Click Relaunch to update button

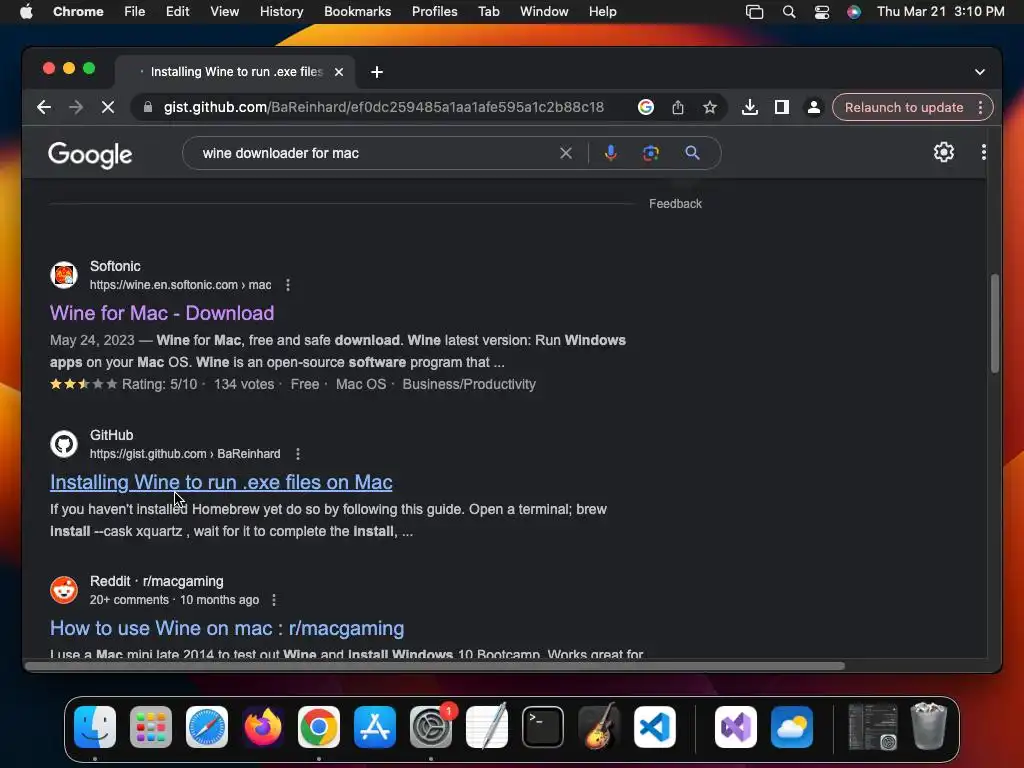tap(904, 107)
